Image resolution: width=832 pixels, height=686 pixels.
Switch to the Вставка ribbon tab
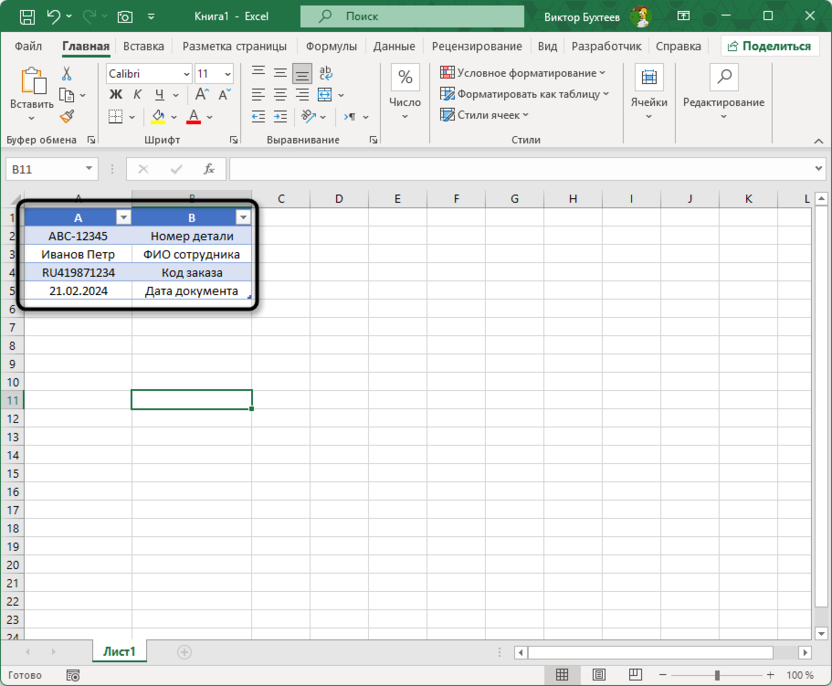point(144,46)
